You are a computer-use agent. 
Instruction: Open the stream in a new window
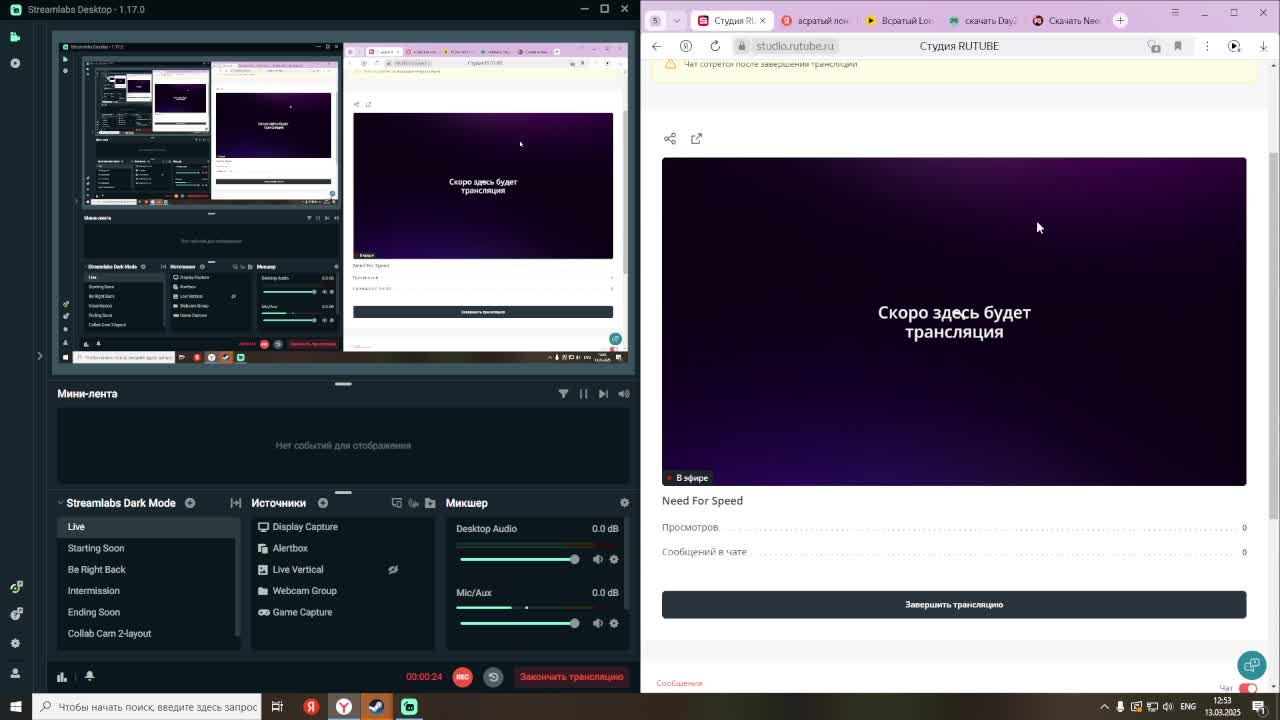[x=697, y=139]
